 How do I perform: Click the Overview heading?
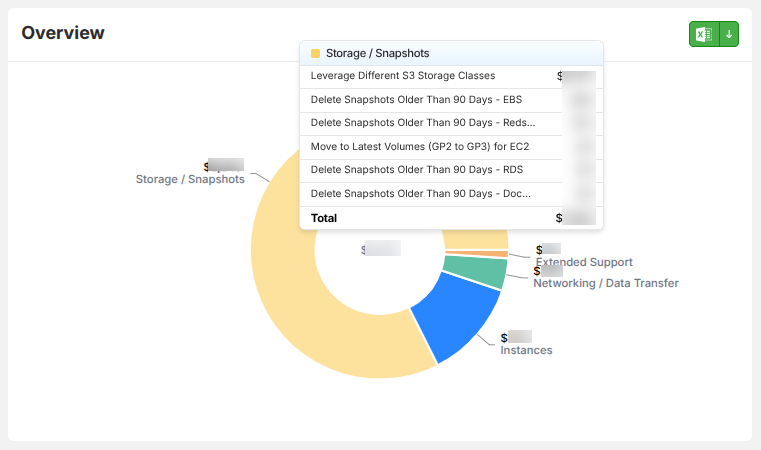point(63,33)
